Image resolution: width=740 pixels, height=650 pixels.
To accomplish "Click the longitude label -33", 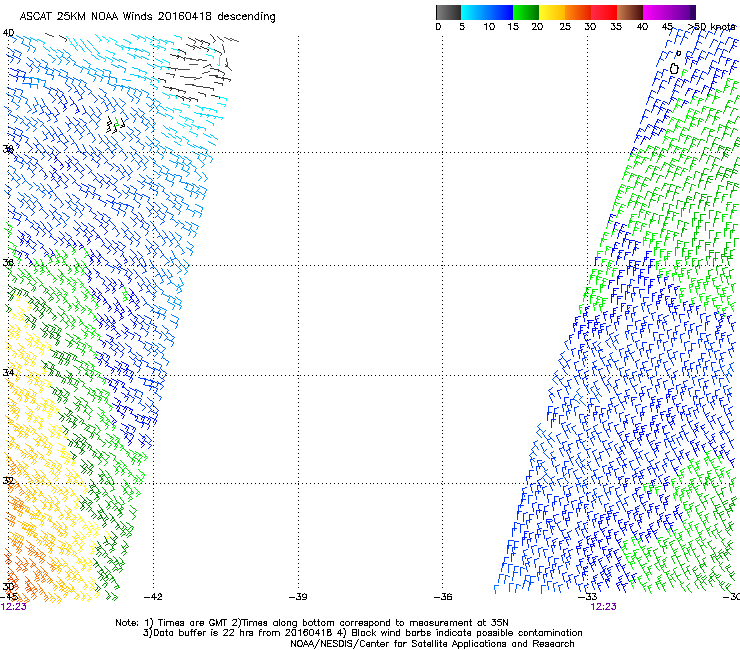I will coord(588,597).
